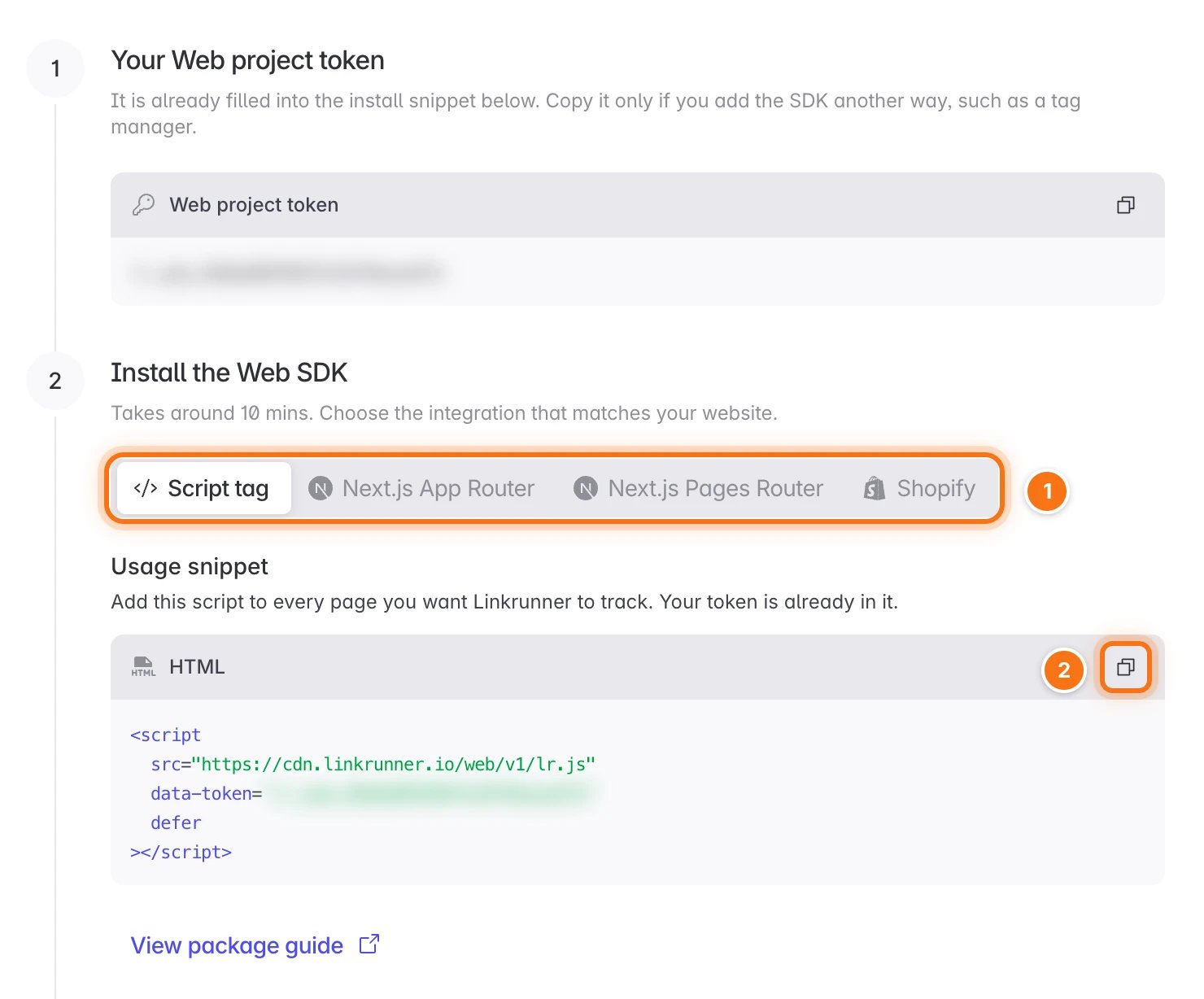The width and height of the screenshot is (1204, 999).
Task: Copy the Web project token
Action: pyautogui.click(x=1126, y=205)
